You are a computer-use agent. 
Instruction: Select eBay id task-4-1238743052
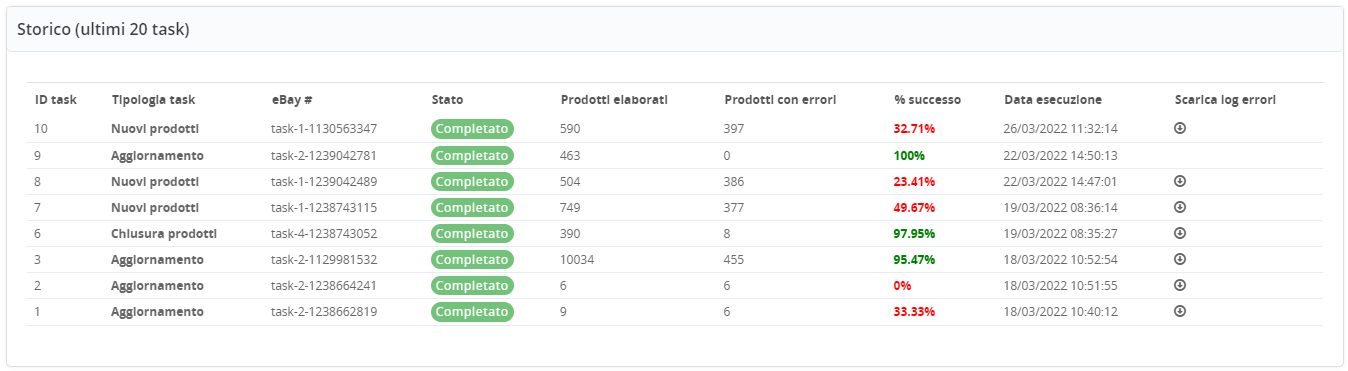point(324,233)
